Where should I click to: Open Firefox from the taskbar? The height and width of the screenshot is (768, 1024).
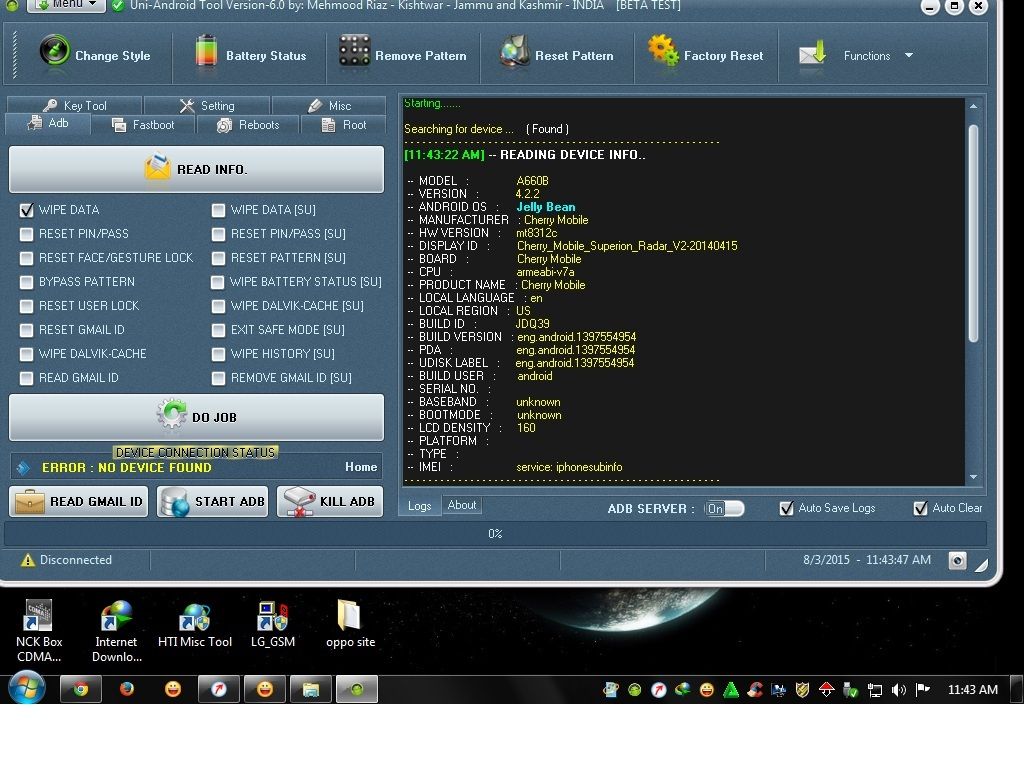click(127, 689)
